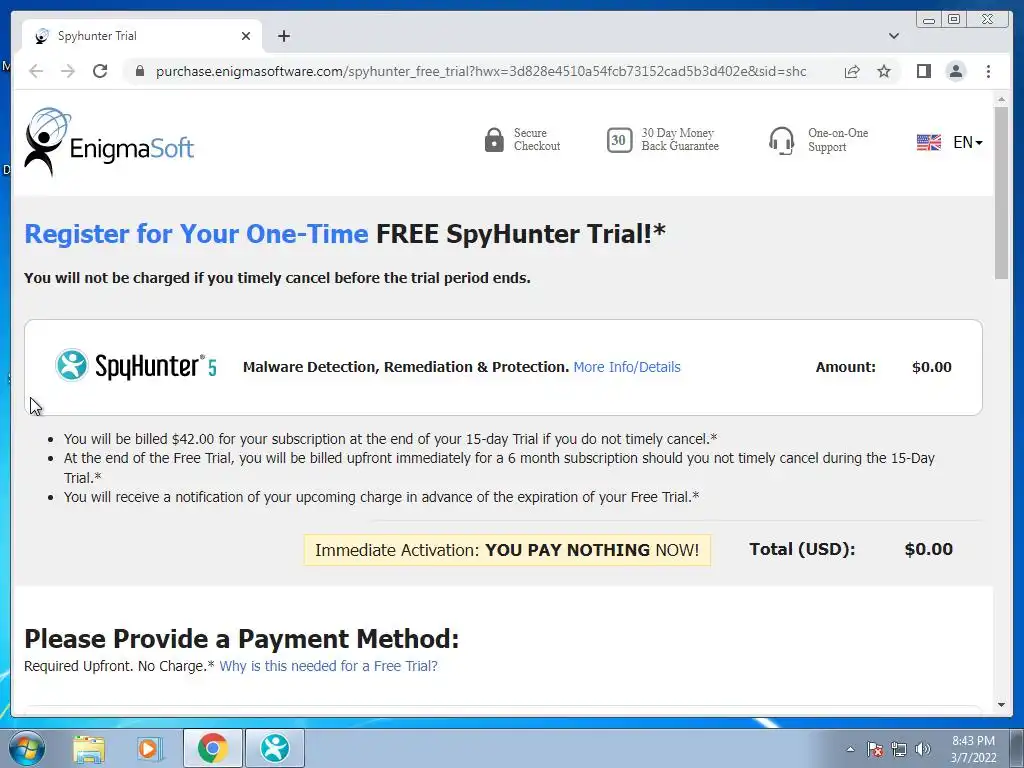Screen dimensions: 1024x768
Task: Open Chrome three-dot menu
Action: coord(989,71)
